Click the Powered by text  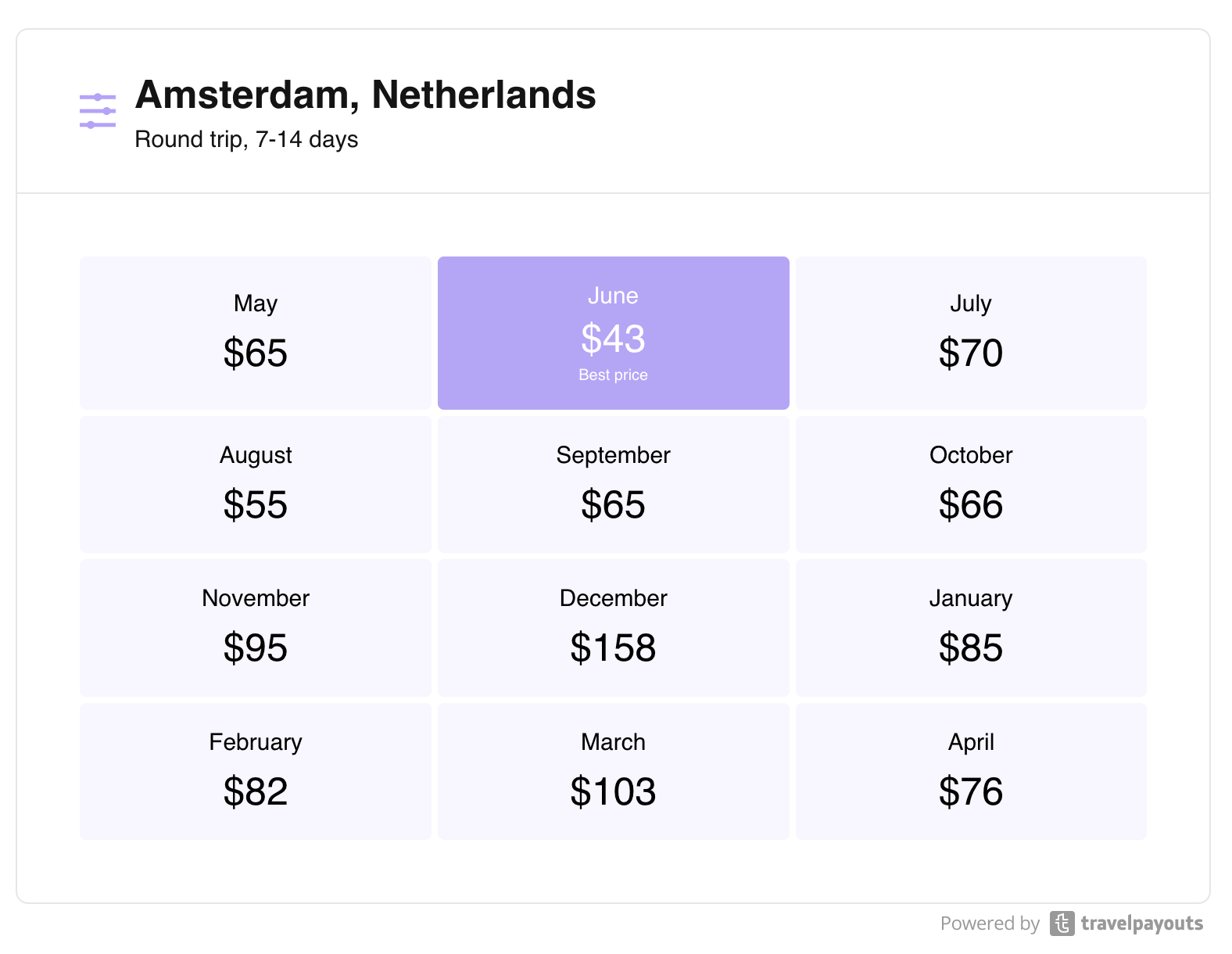(989, 924)
